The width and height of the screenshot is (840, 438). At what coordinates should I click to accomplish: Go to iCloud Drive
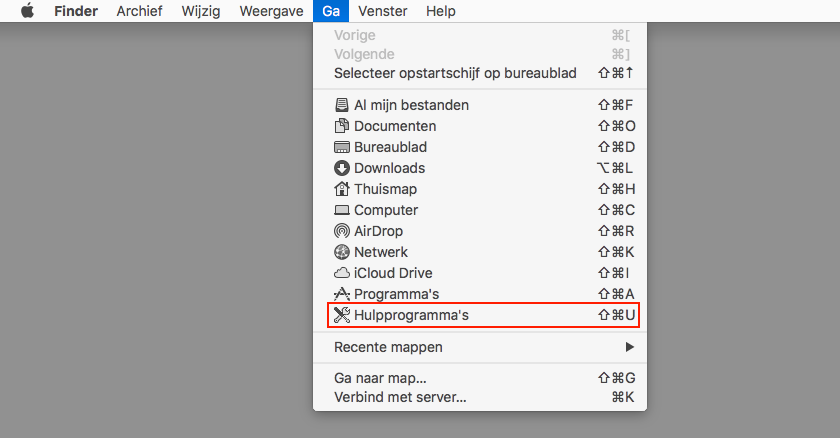[x=480, y=273]
